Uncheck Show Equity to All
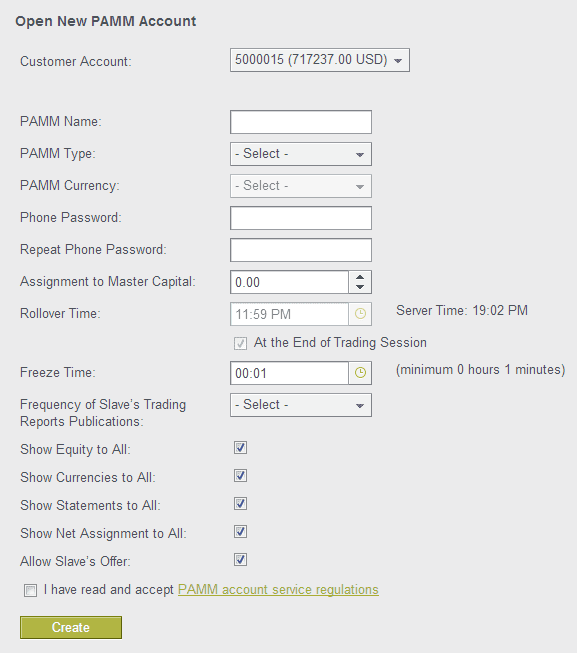 (240, 448)
